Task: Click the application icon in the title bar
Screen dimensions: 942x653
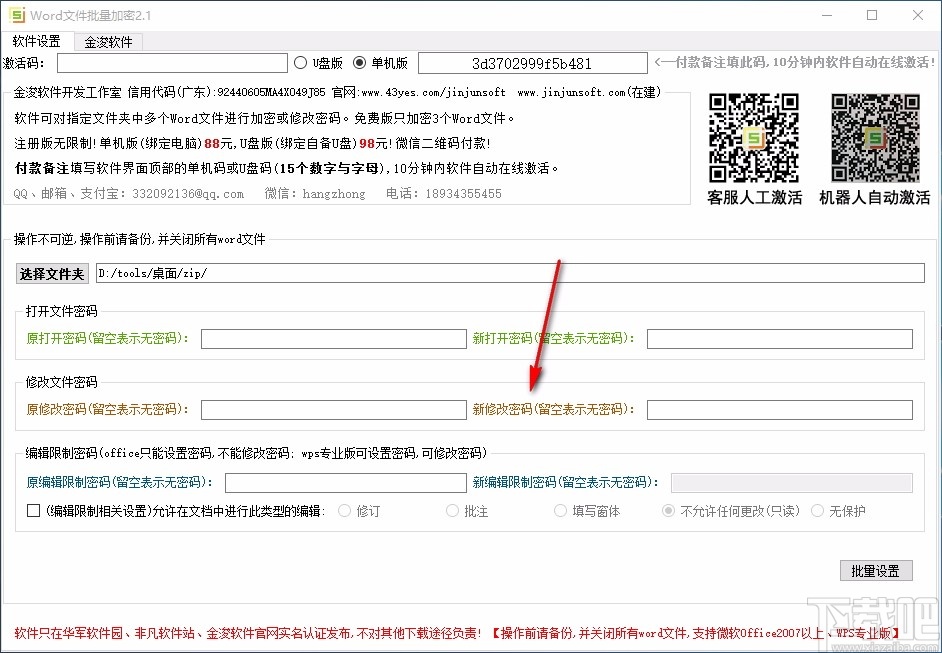Action: 16,15
